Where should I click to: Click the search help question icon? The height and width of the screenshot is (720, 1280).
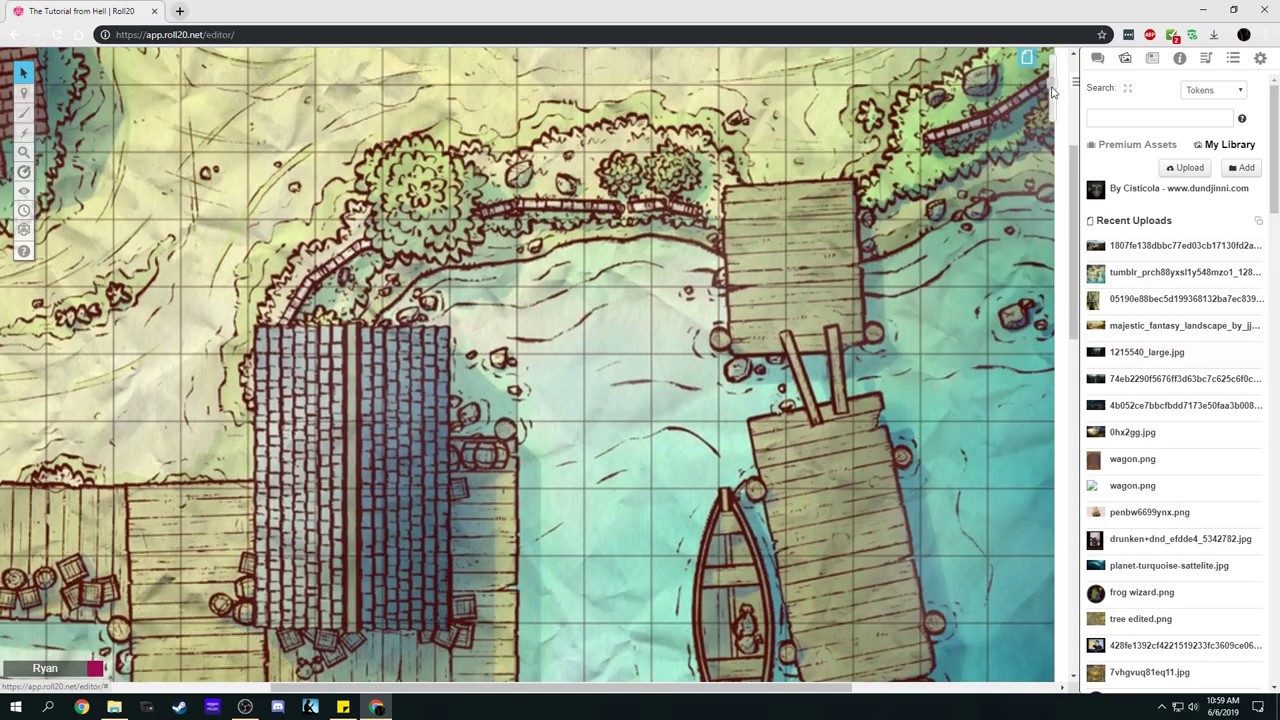[1242, 119]
